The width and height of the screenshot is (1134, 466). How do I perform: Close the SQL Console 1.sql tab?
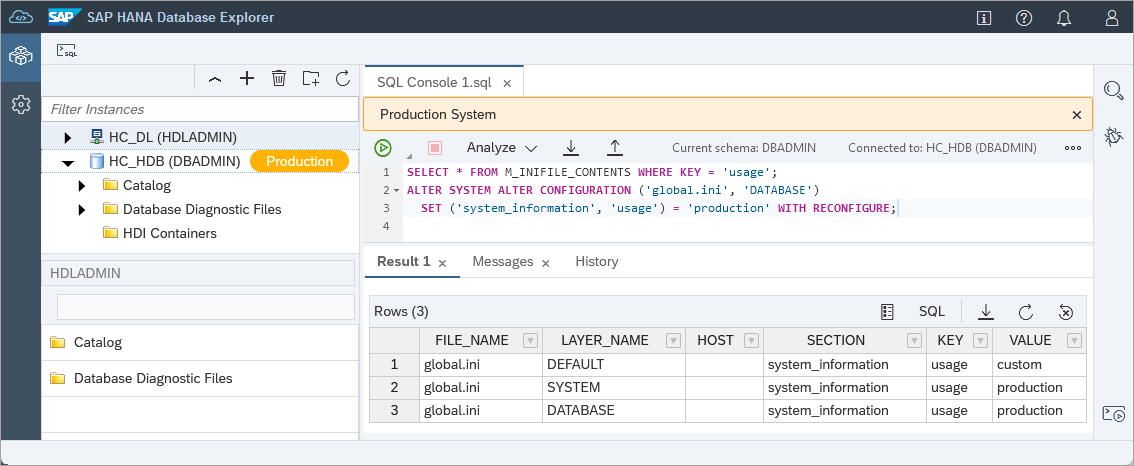pos(507,83)
